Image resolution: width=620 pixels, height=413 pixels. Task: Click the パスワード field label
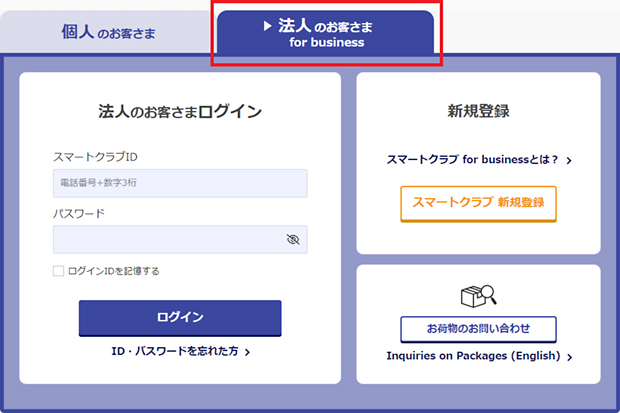point(79,214)
